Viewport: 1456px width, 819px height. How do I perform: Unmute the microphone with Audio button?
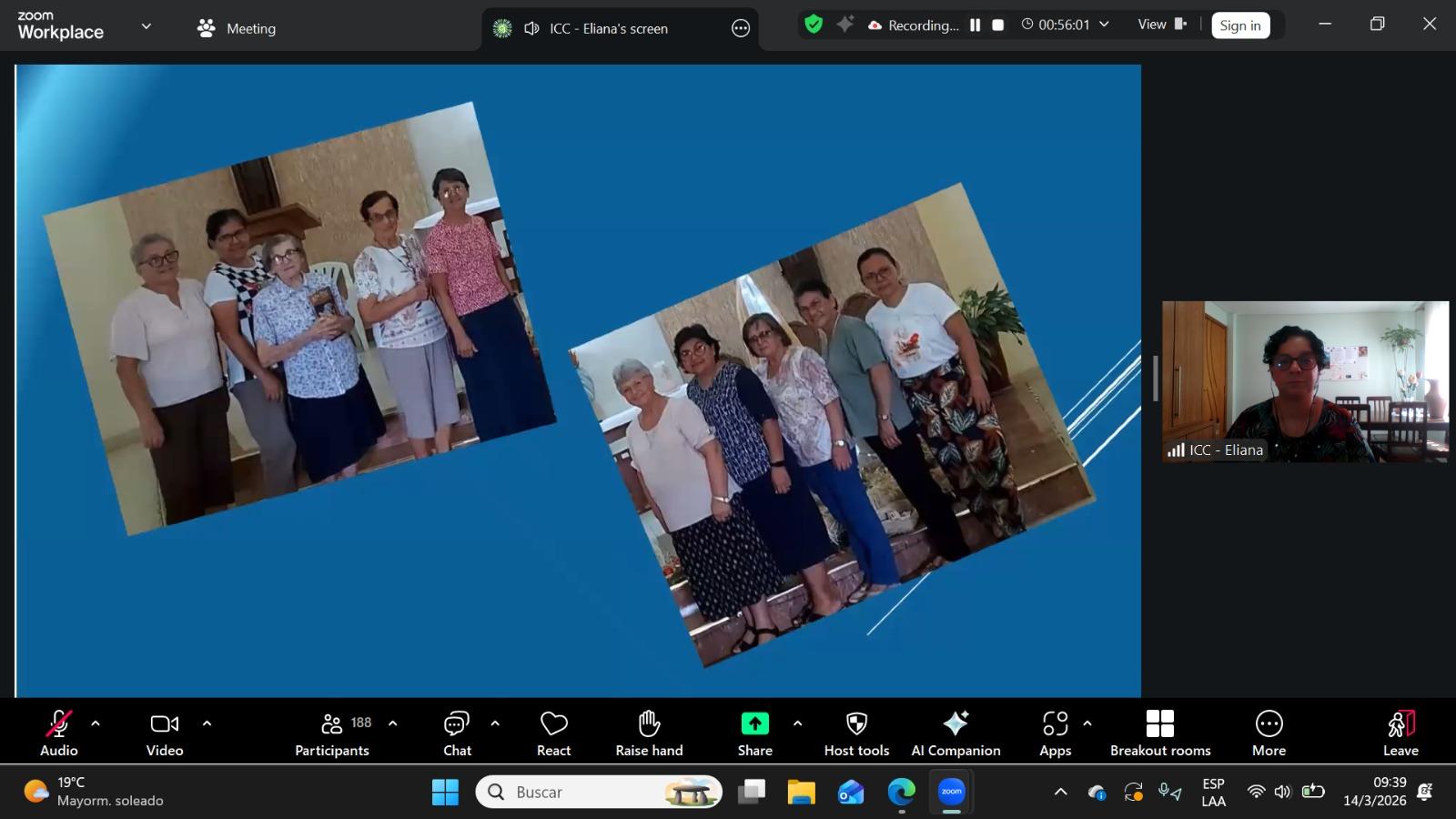(59, 733)
